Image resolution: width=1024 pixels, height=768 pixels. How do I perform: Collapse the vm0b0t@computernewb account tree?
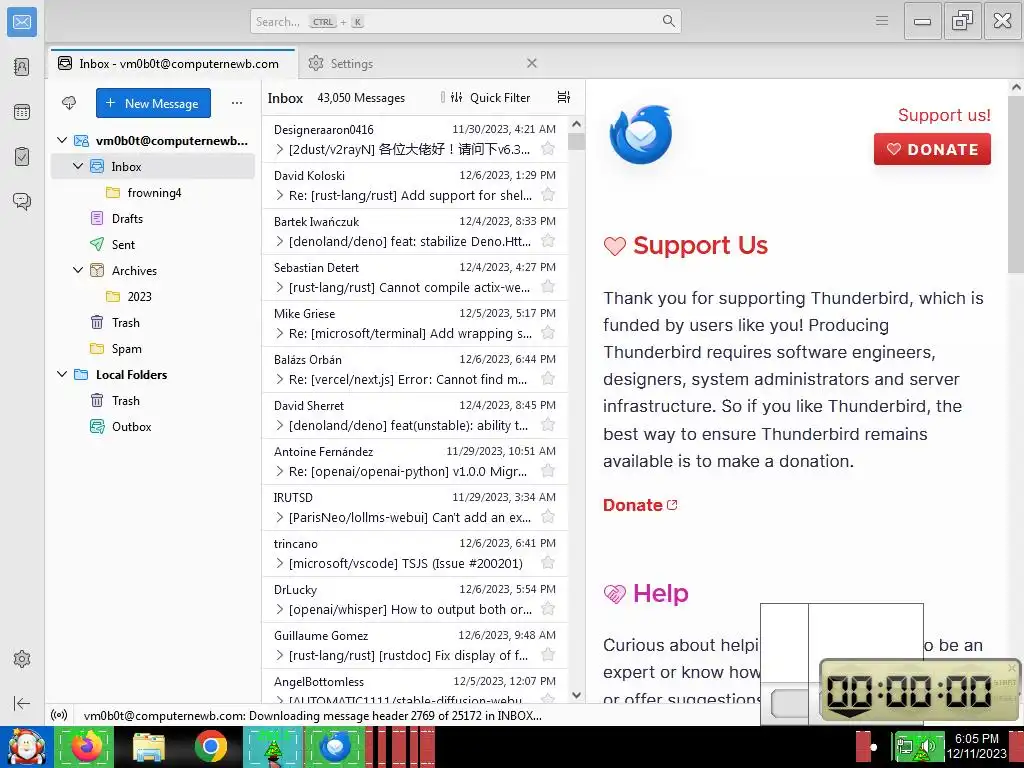tap(62, 140)
